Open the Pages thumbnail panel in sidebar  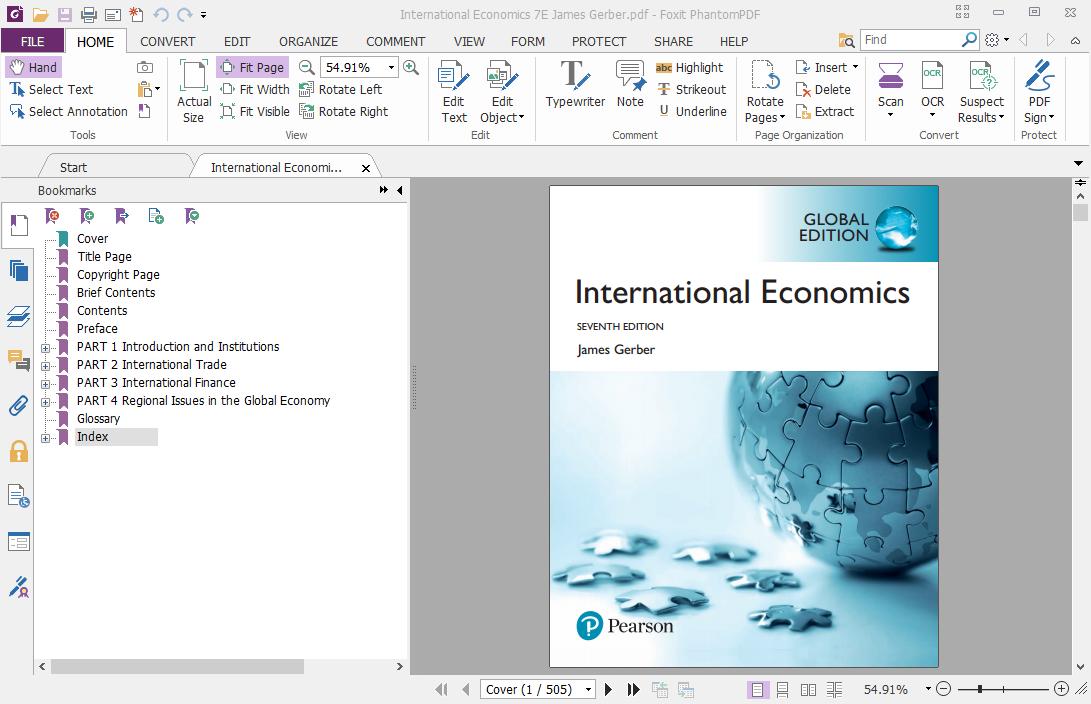click(x=18, y=270)
